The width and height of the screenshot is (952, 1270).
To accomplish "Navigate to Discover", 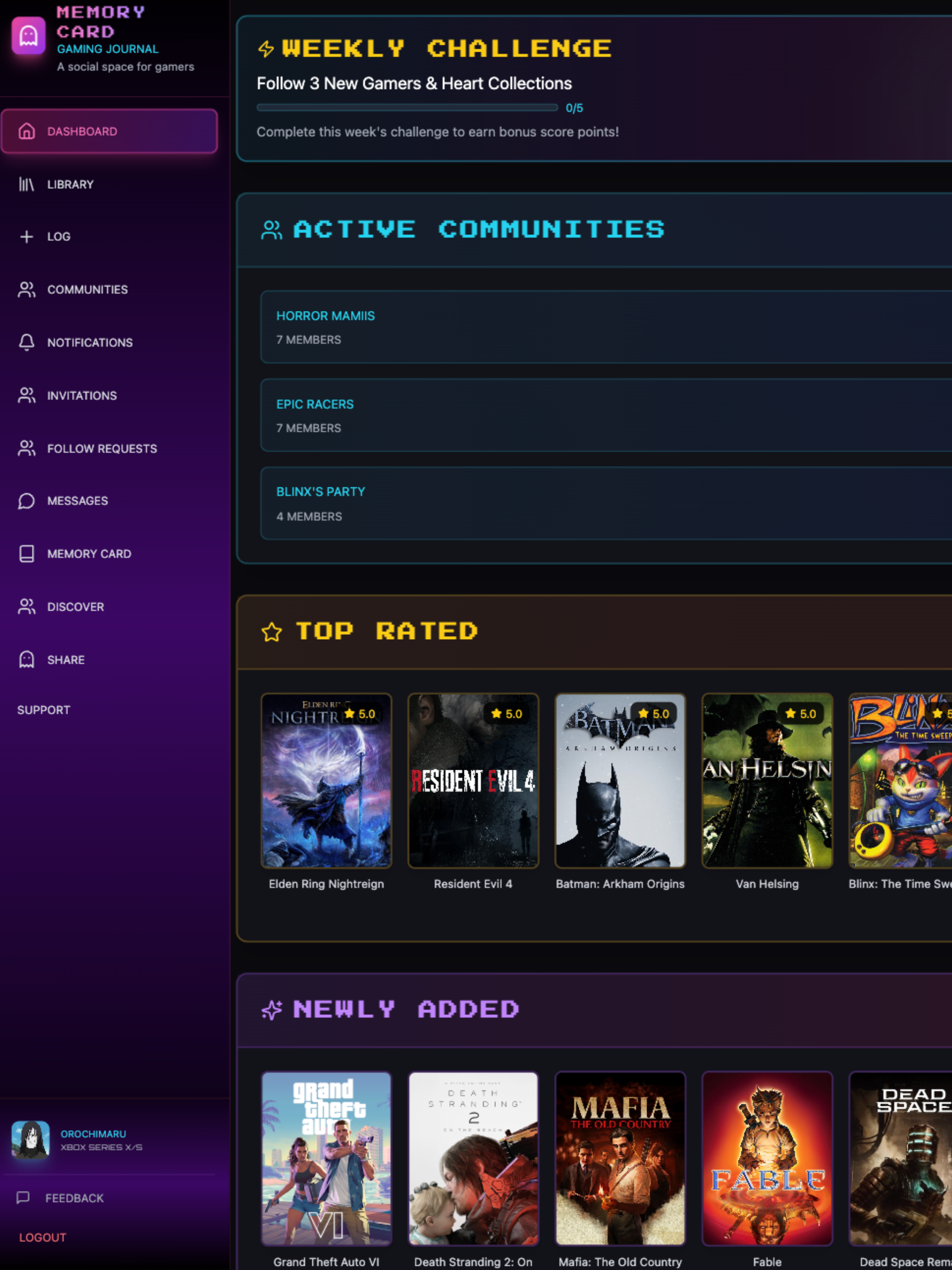I will (109, 607).
